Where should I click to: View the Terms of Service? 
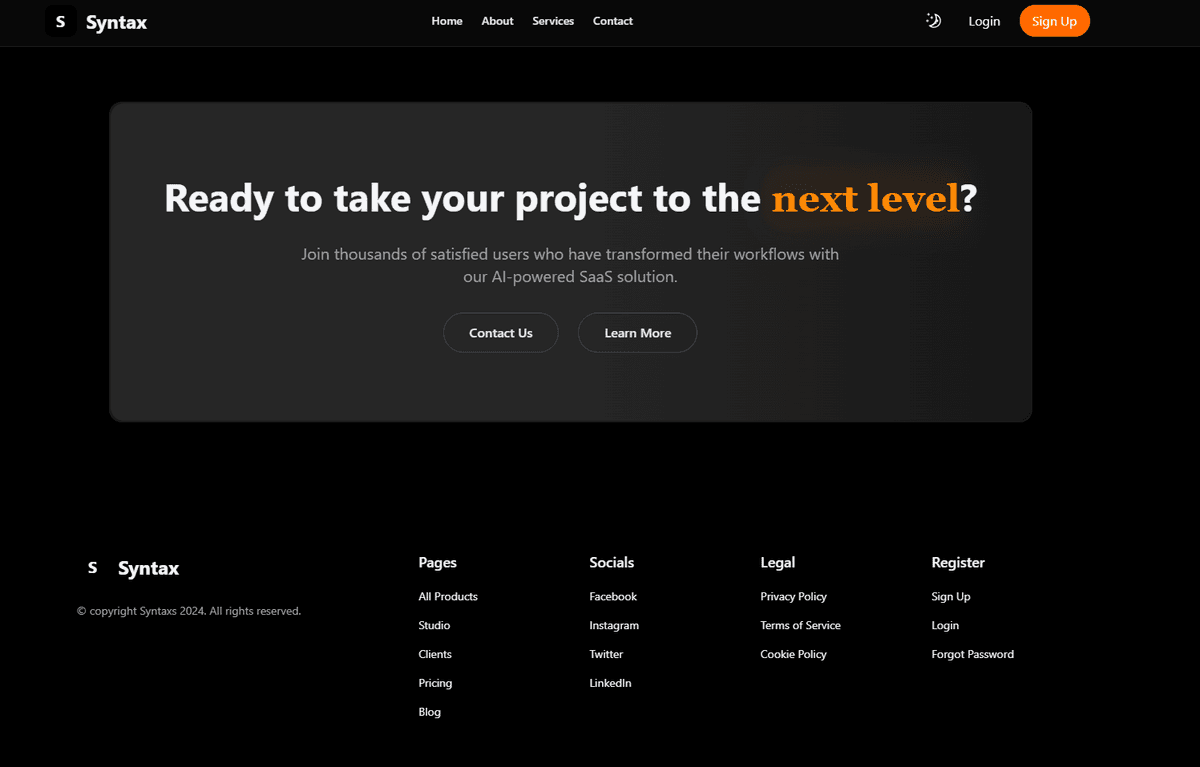tap(800, 625)
